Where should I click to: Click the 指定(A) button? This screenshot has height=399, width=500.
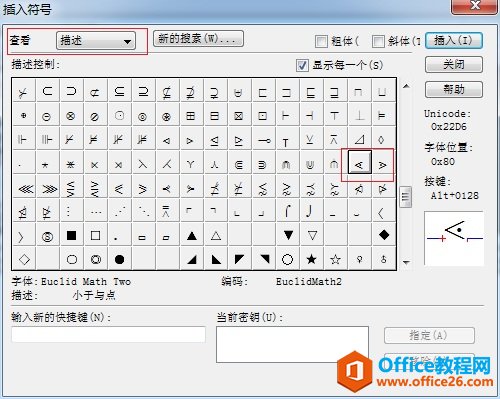(x=429, y=335)
